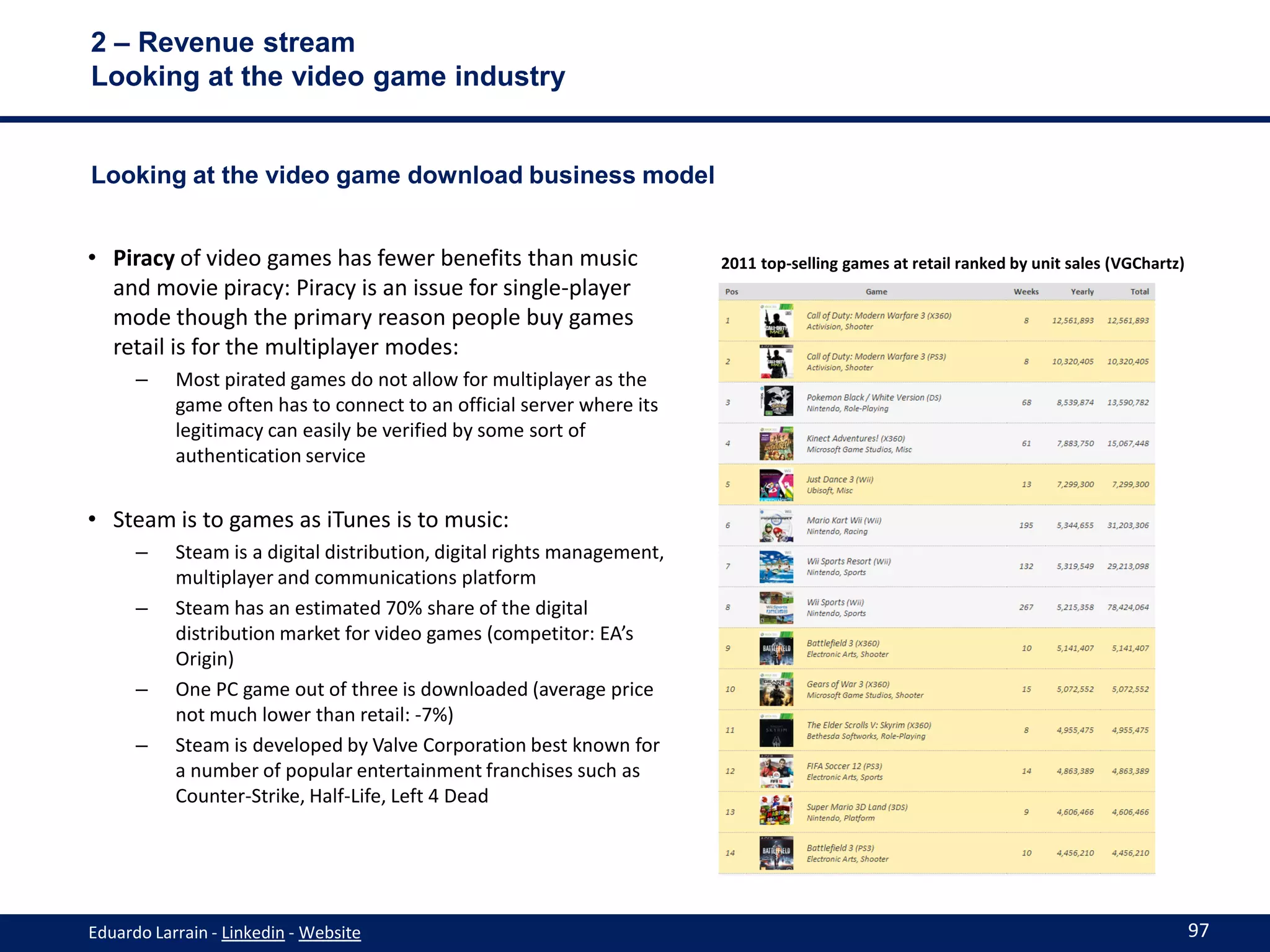Click the Yearly column header
1270x952 pixels.
tap(1082, 291)
